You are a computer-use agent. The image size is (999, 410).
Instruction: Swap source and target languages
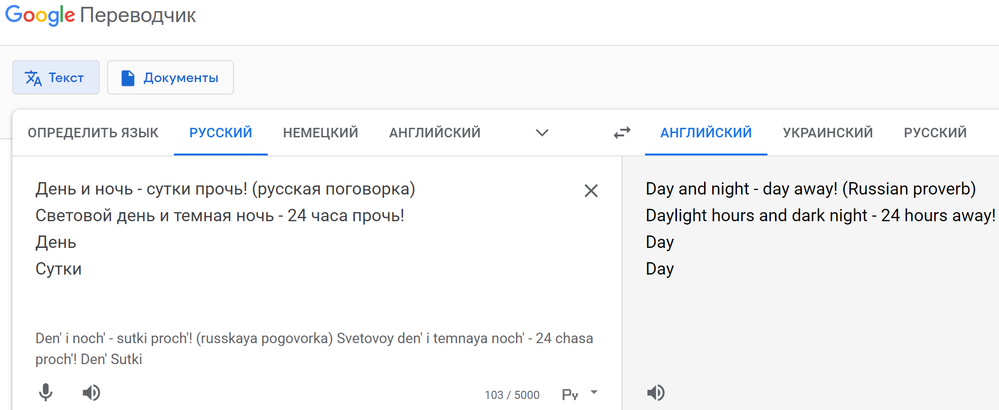click(622, 133)
